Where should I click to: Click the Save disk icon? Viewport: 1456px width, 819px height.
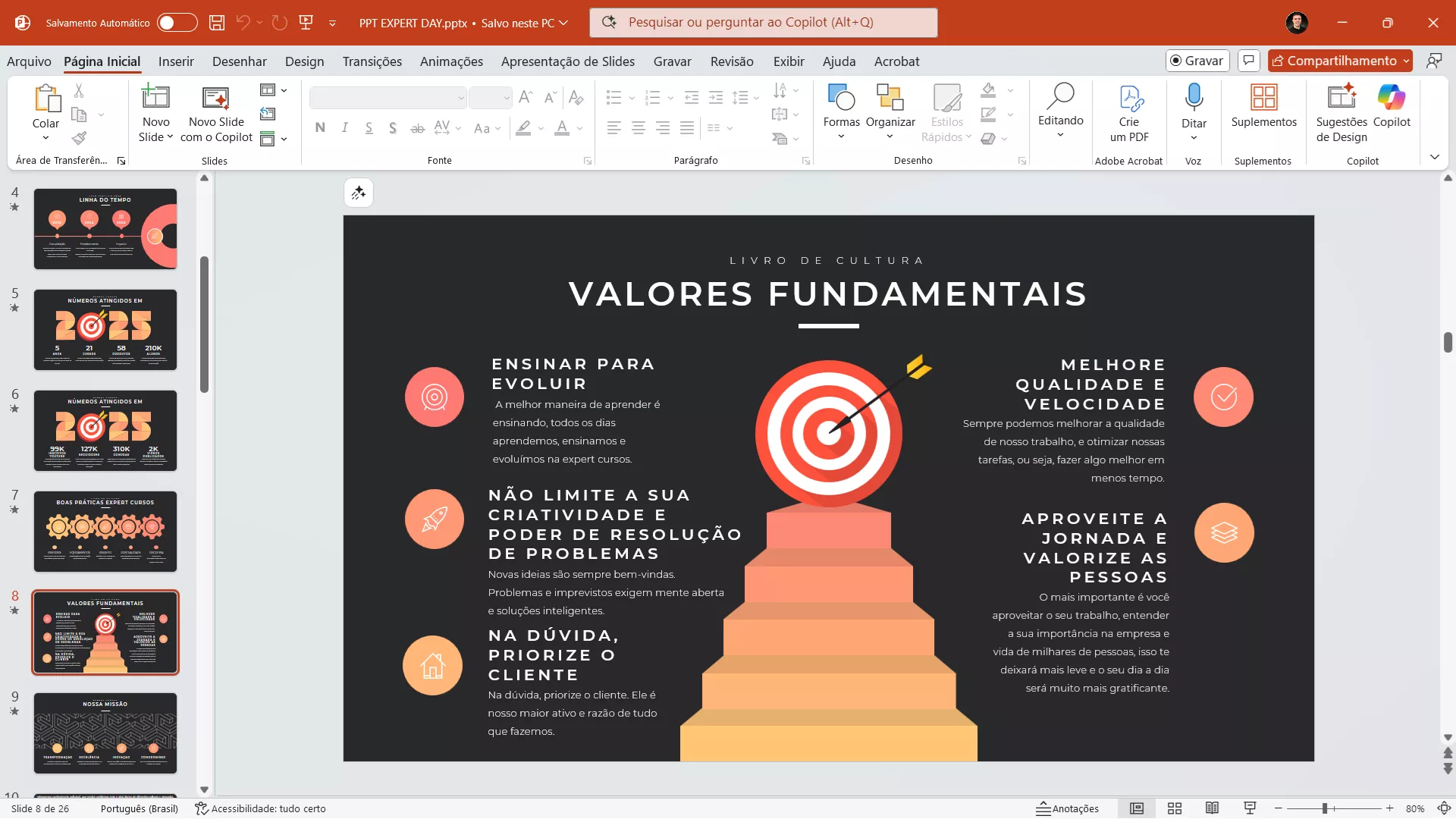[x=217, y=23]
